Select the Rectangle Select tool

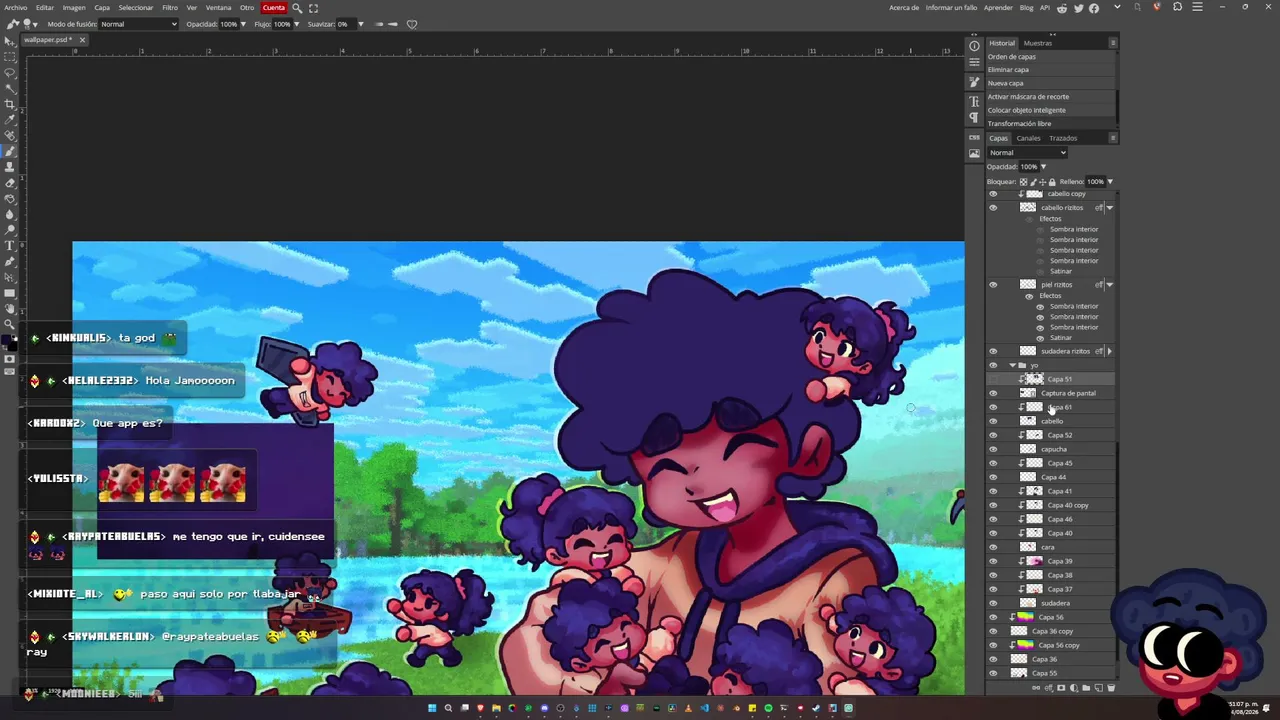pyautogui.click(x=10, y=57)
